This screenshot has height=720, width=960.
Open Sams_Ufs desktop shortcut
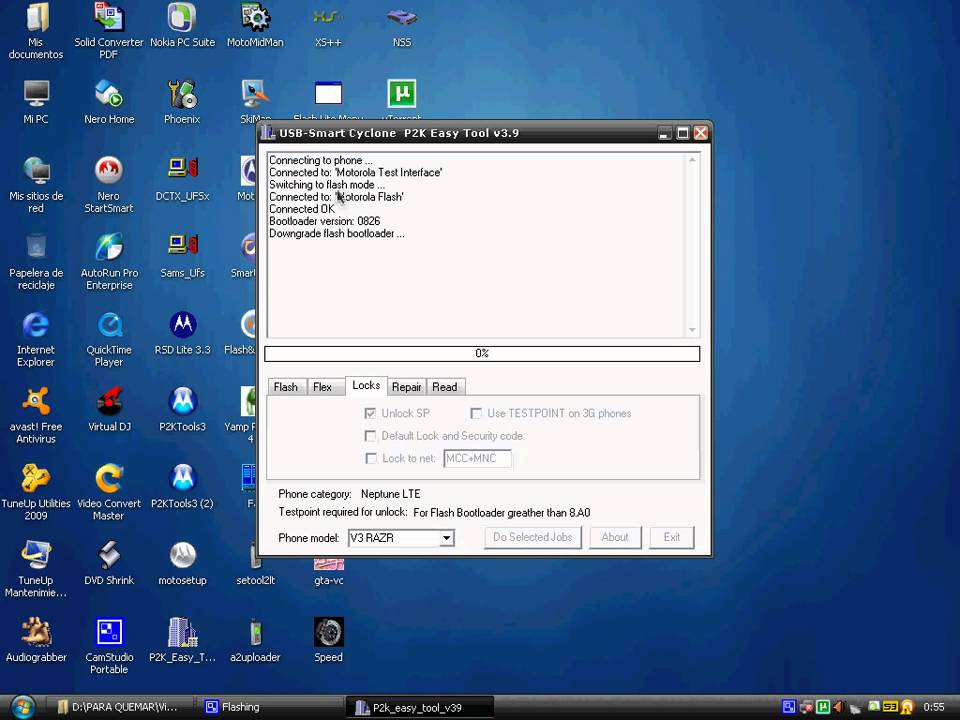[182, 256]
